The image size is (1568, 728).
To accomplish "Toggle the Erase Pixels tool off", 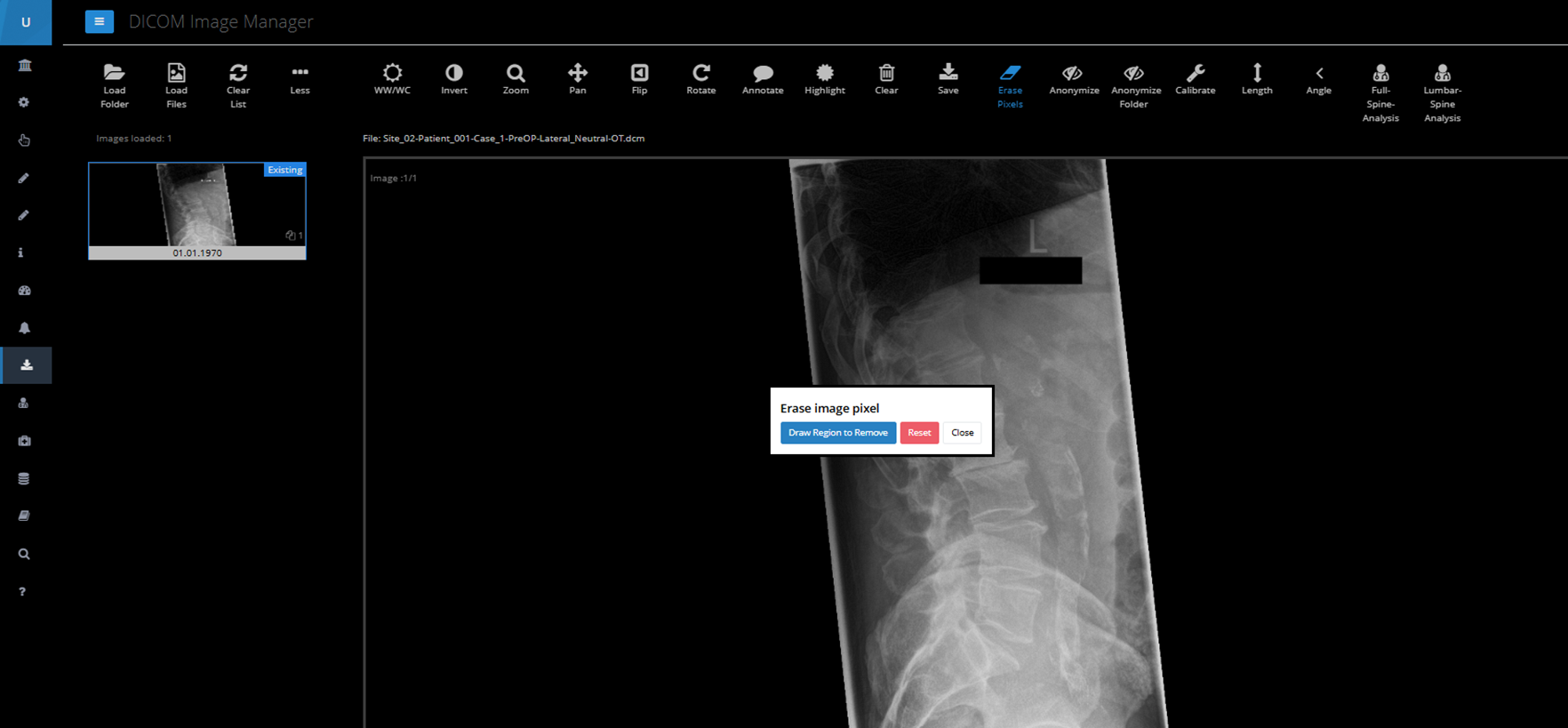I will coord(1010,73).
